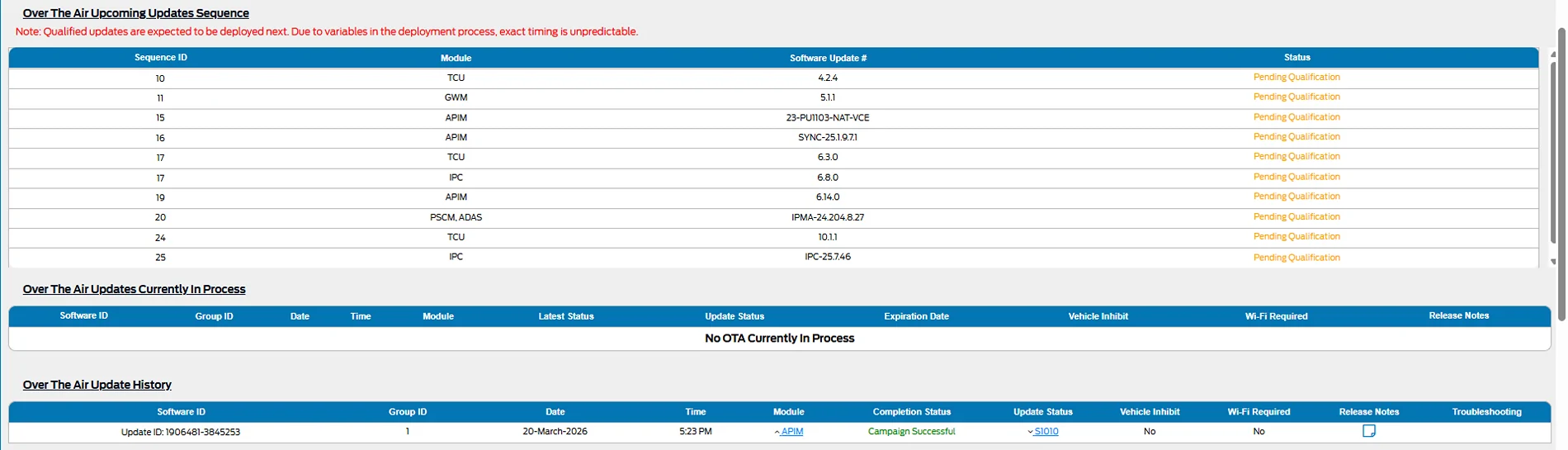Select Pending Qualification for TCU 4.2.4
The image size is (1568, 450).
click(x=1296, y=78)
